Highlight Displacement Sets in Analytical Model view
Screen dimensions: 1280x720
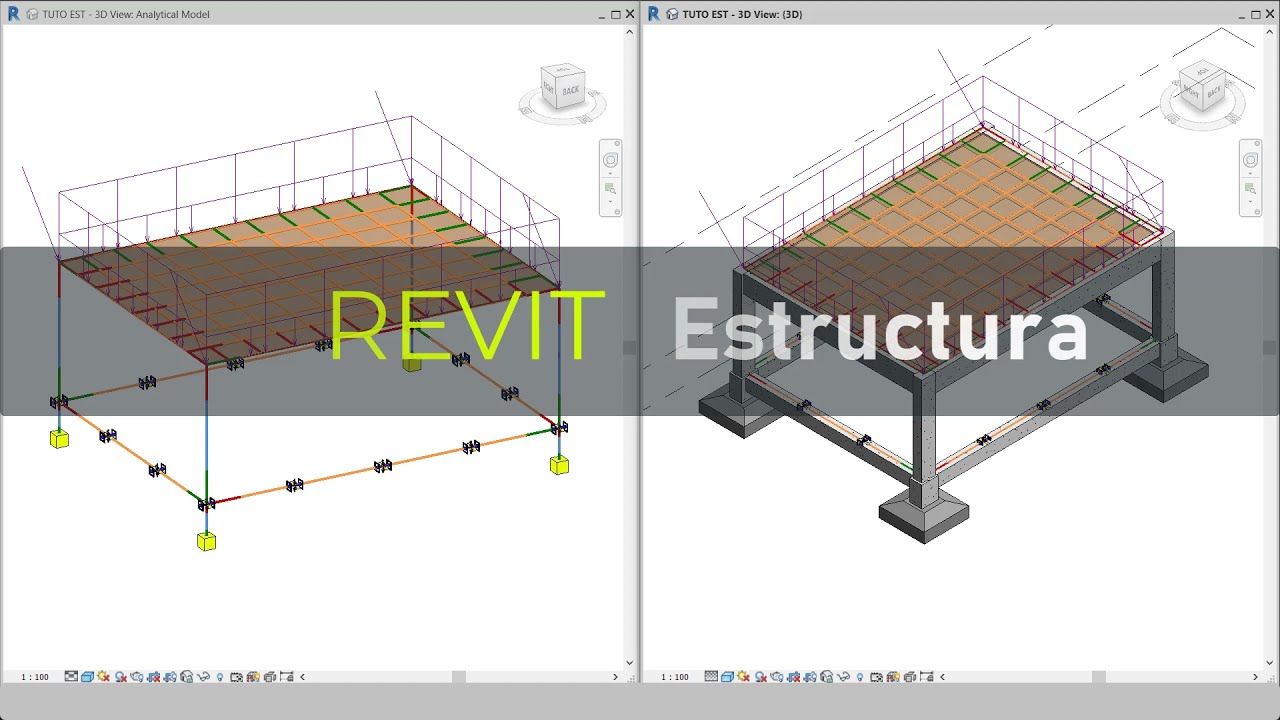pyautogui.click(x=270, y=677)
